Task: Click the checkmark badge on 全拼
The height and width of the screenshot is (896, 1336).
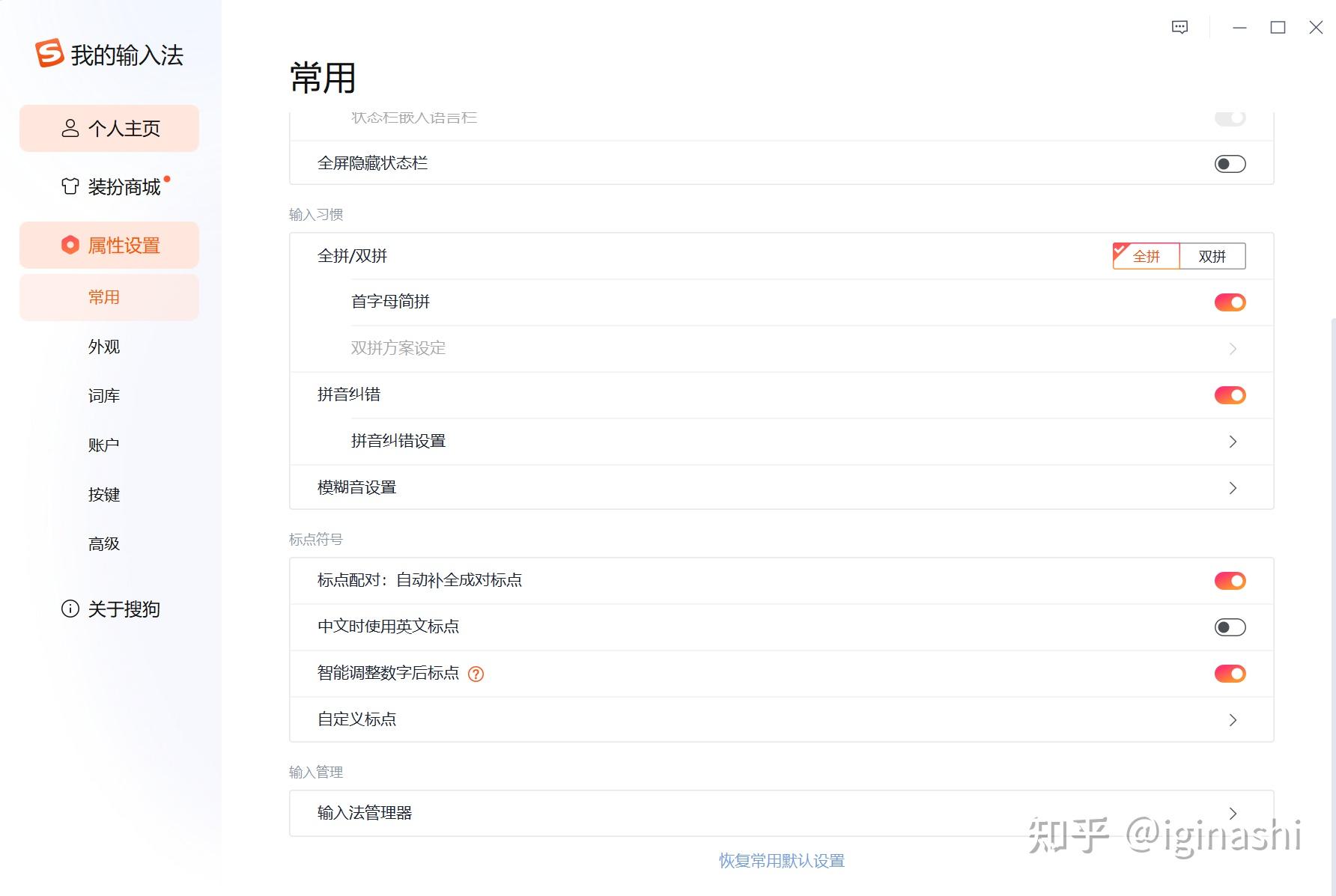Action: tap(1120, 249)
